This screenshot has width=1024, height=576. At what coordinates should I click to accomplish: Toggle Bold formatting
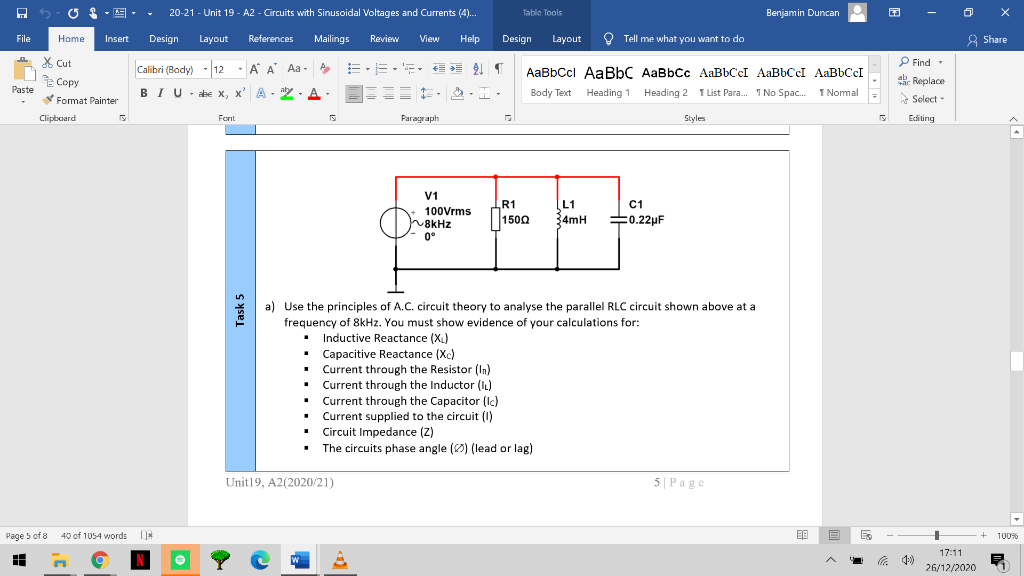[x=143, y=93]
